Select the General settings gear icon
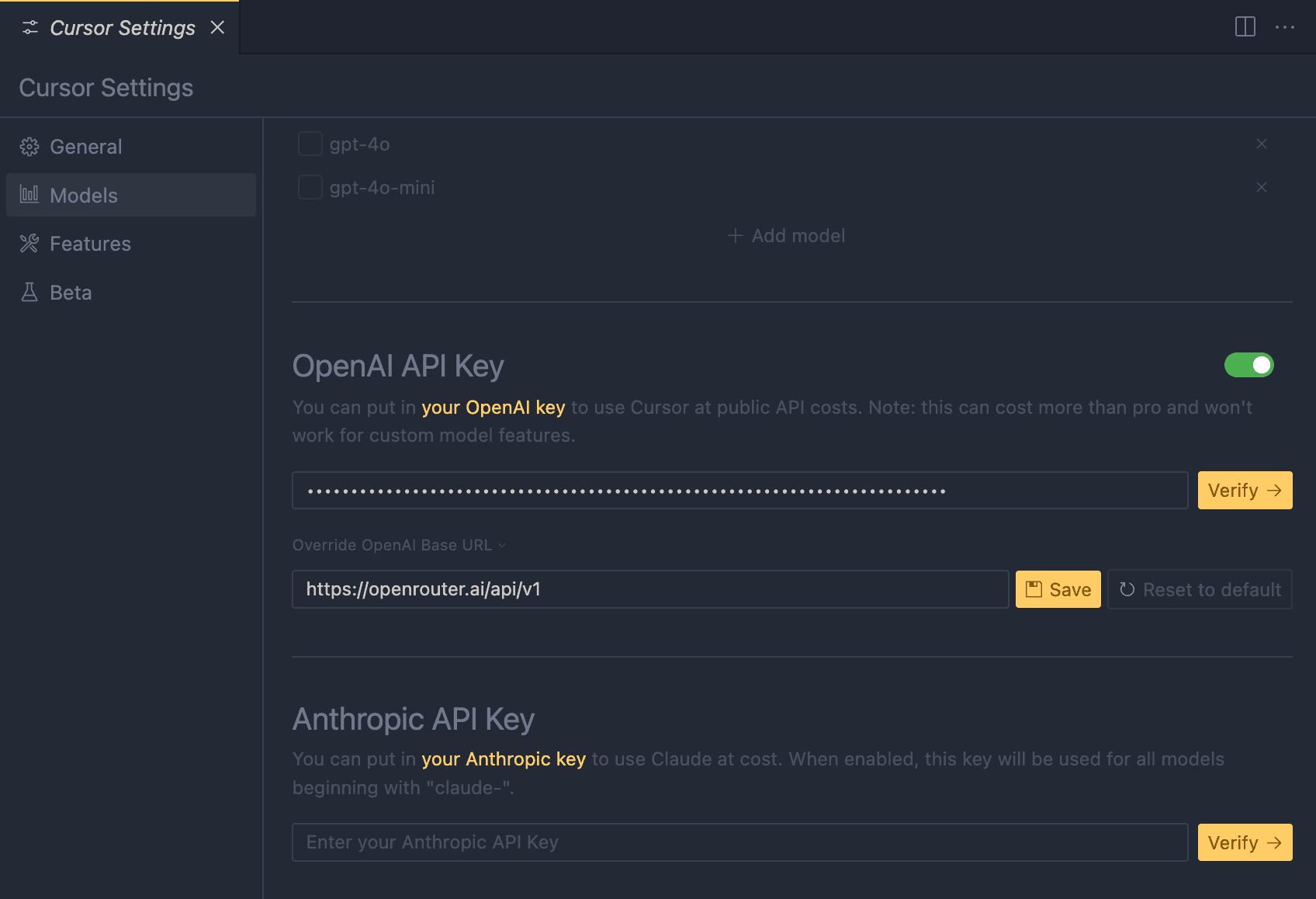 [29, 146]
